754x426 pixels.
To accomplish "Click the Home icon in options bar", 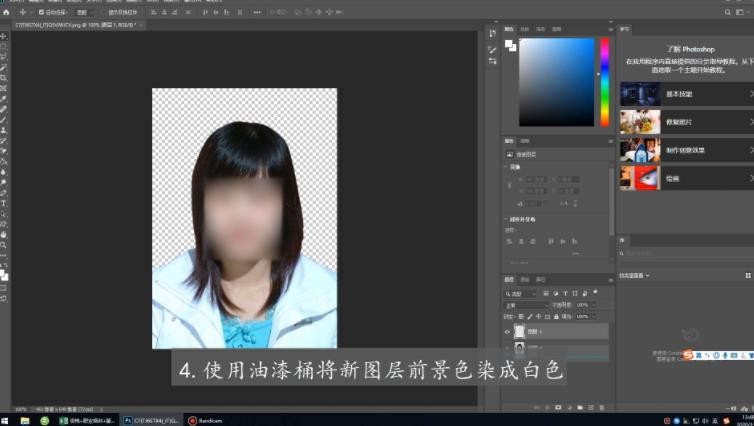I will pyautogui.click(x=6, y=12).
